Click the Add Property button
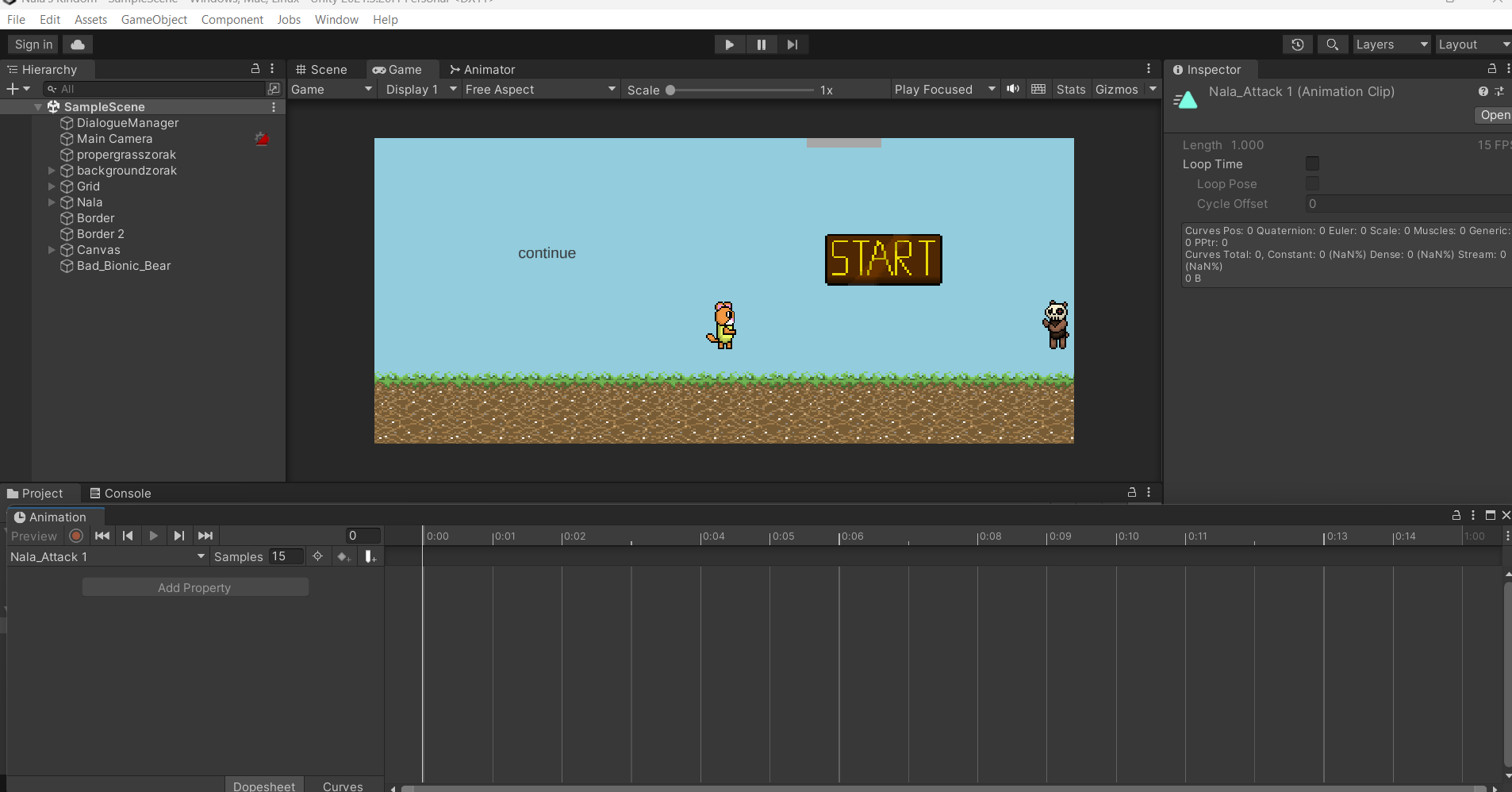Viewport: 1512px width, 792px height. (194, 587)
